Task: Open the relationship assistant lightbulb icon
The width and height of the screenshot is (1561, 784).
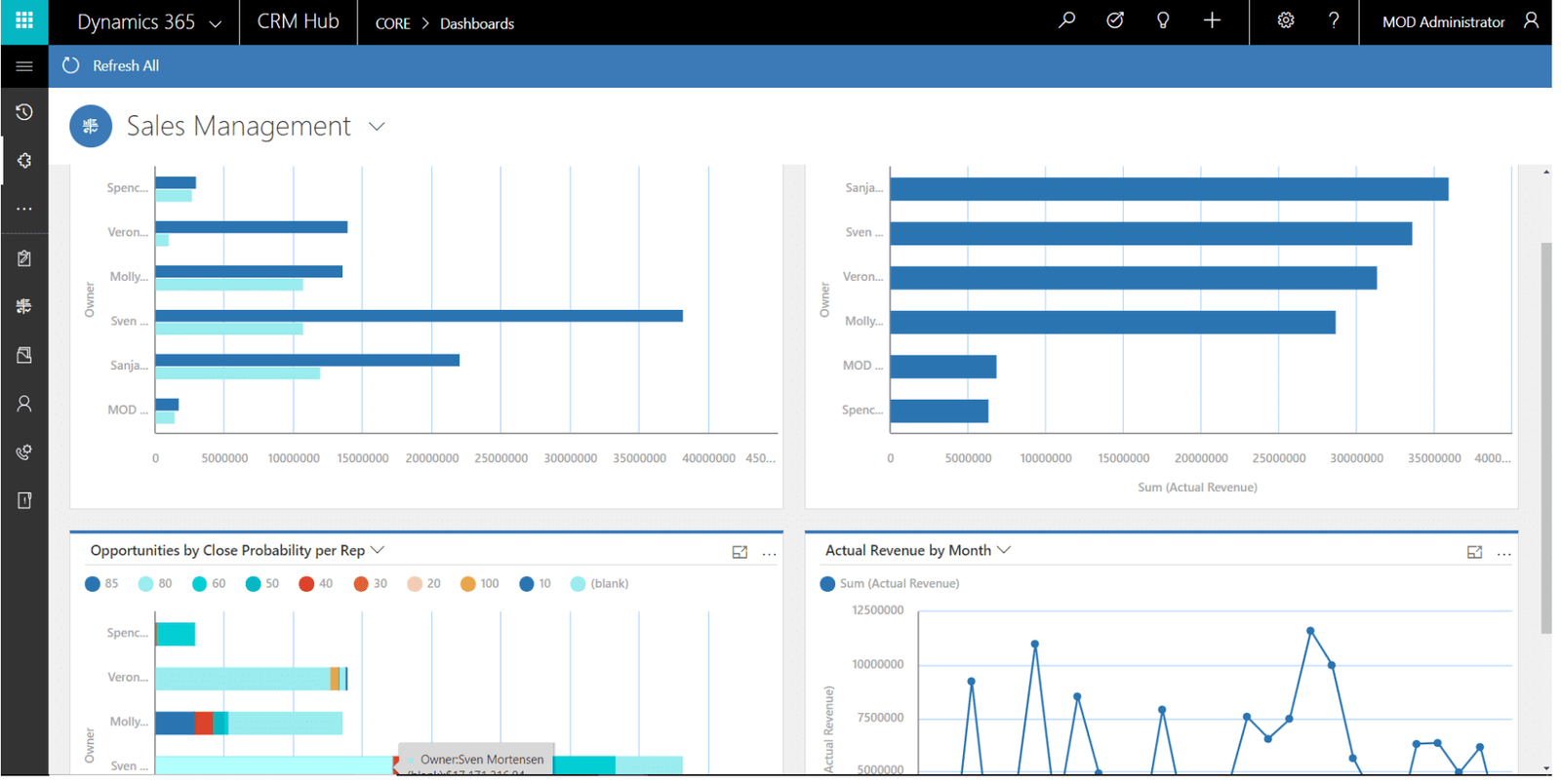Action: pos(1162,20)
